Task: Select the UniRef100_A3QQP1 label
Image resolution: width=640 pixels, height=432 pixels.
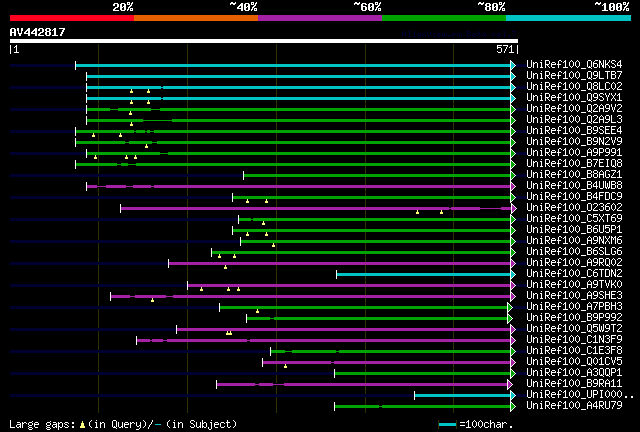Action: pos(574,373)
